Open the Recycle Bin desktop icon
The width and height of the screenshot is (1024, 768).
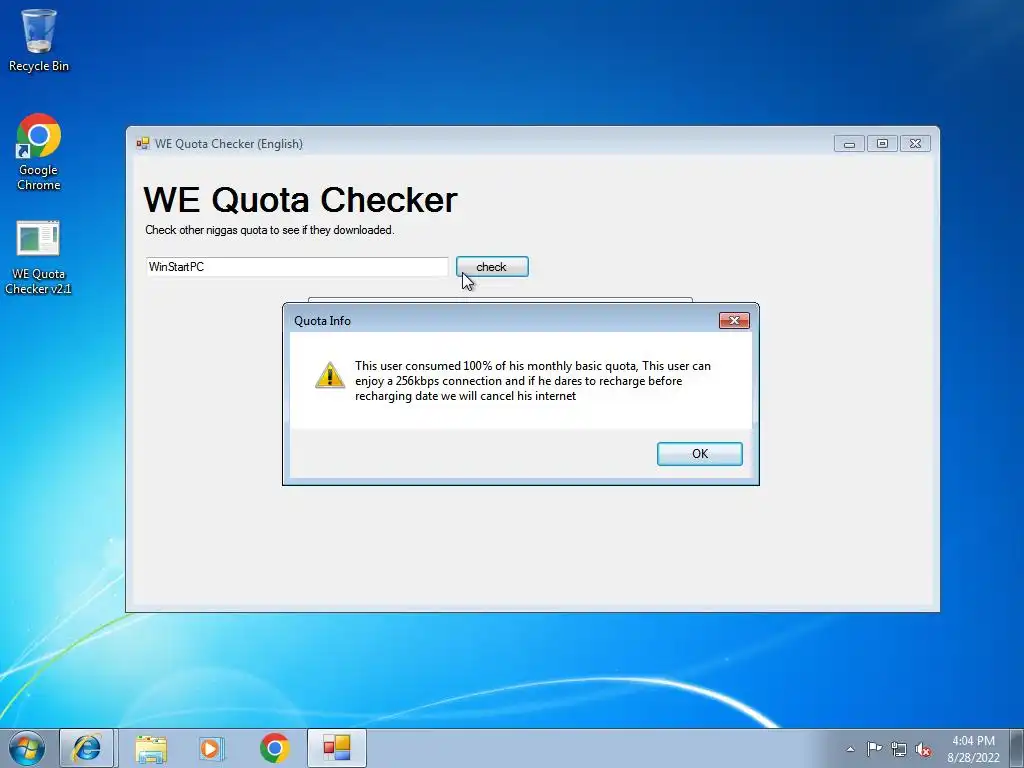point(39,40)
